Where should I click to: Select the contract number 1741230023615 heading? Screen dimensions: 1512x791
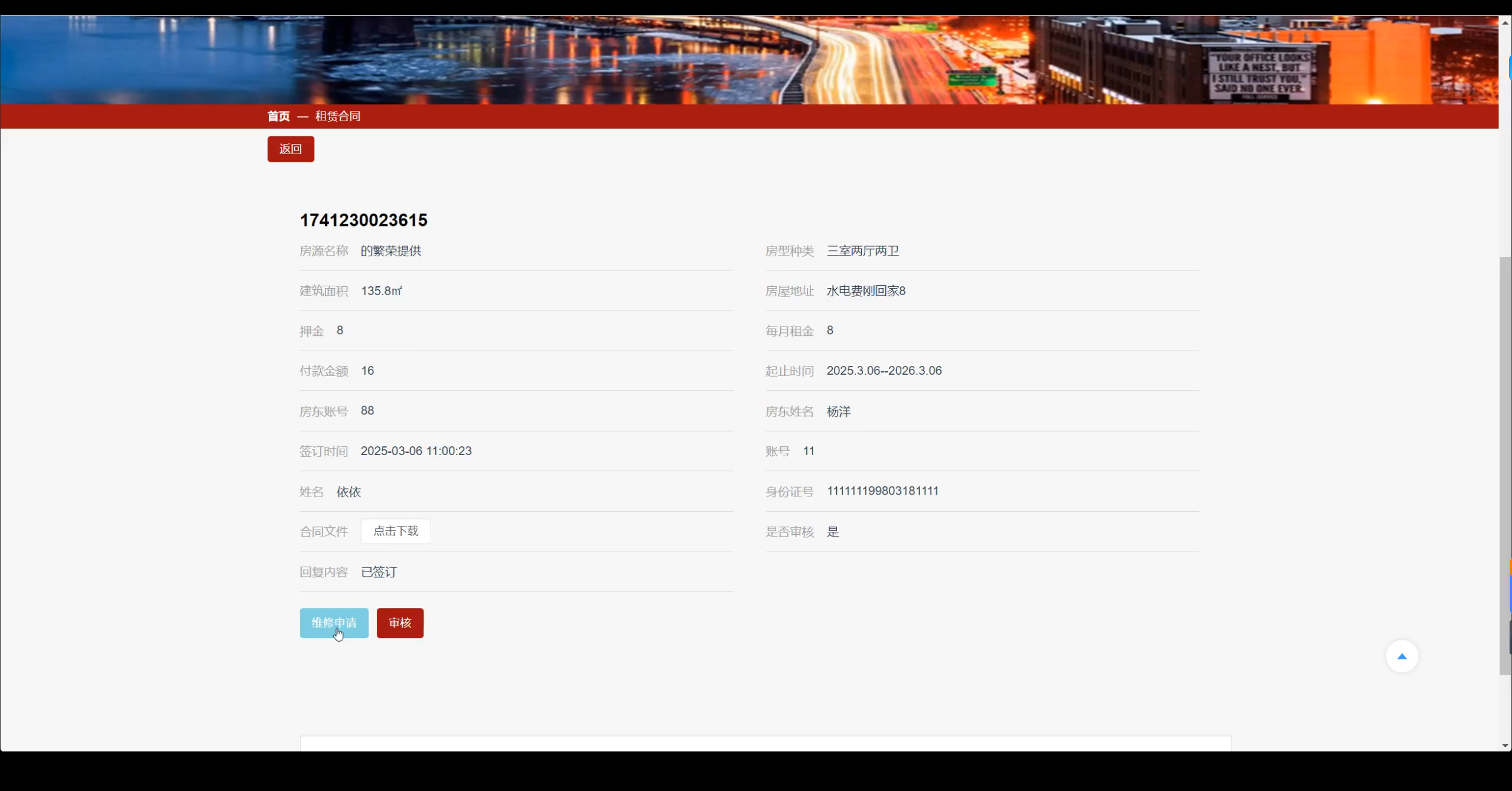363,220
